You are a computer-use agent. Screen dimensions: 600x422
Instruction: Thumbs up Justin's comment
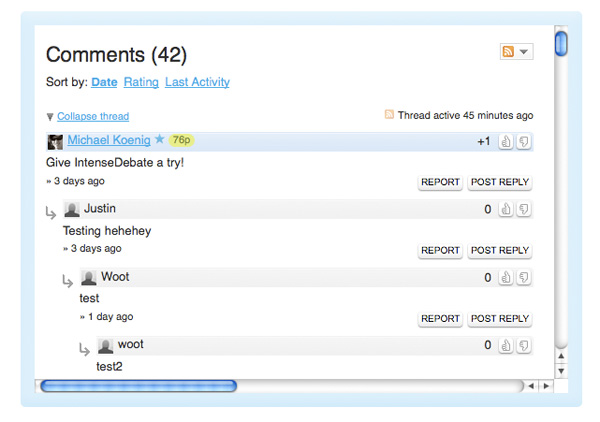(506, 209)
